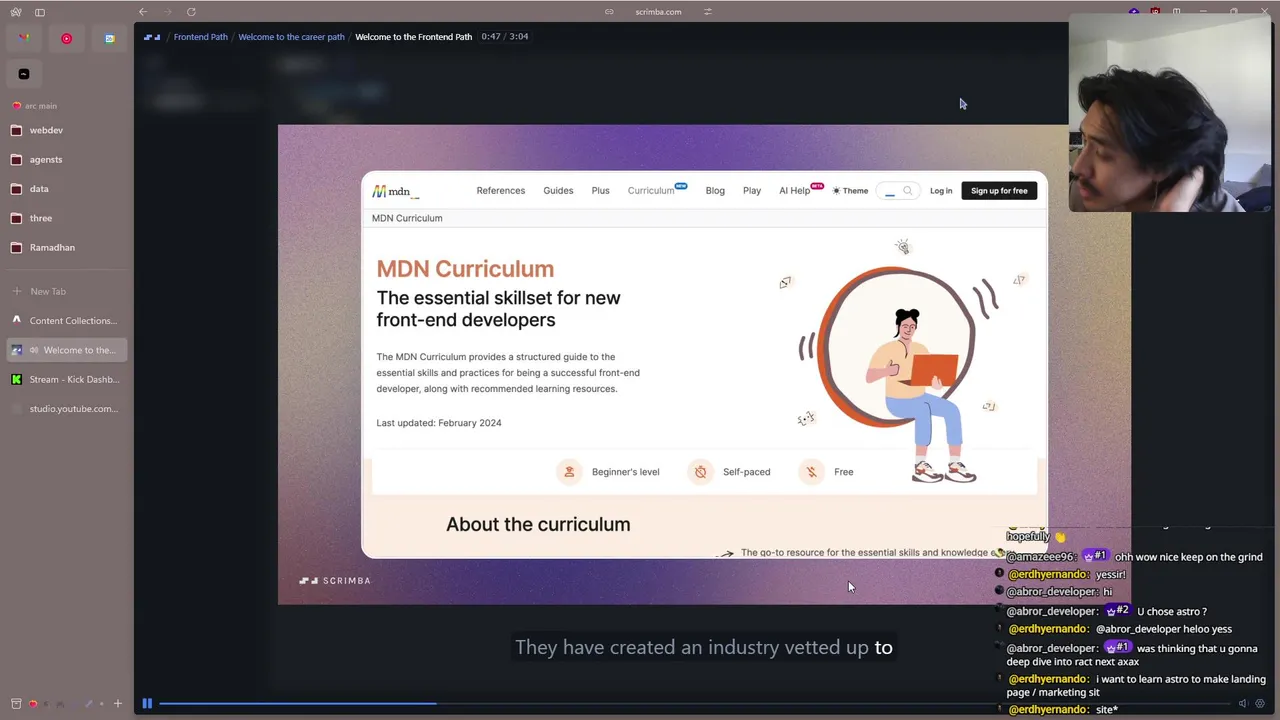The width and height of the screenshot is (1280, 720).
Task: Click the streamer webcam overlay
Action: [x=1171, y=113]
